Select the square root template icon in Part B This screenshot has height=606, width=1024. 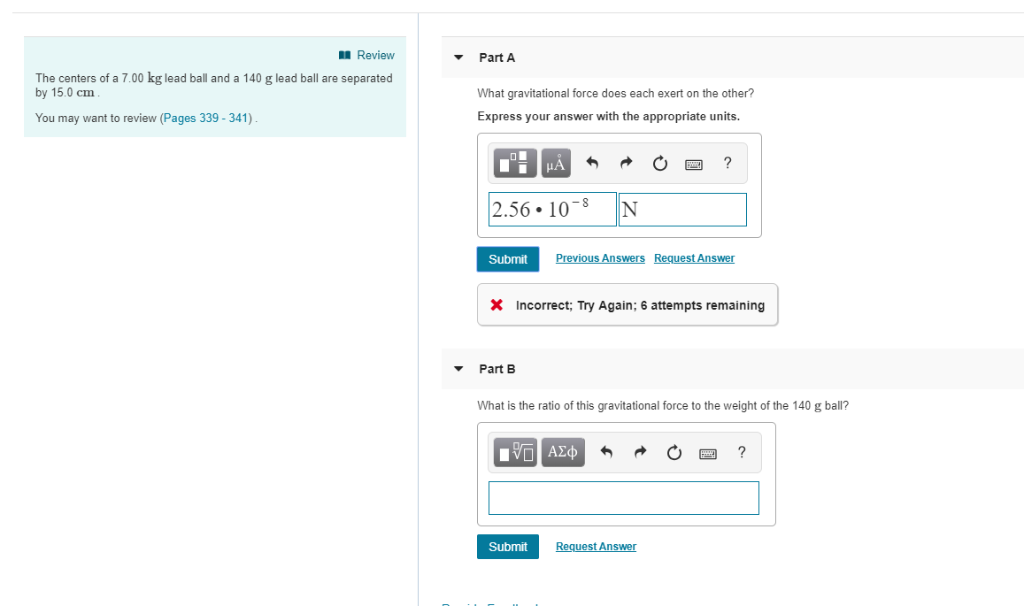point(514,451)
